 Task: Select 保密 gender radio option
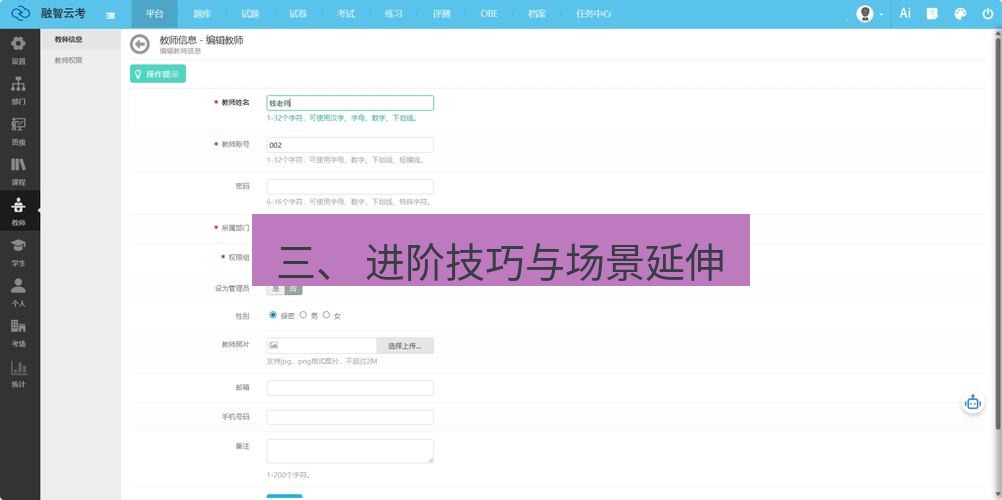(x=273, y=315)
